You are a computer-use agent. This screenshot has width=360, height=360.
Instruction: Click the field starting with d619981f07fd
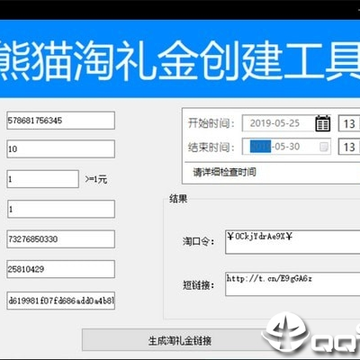(x=61, y=300)
